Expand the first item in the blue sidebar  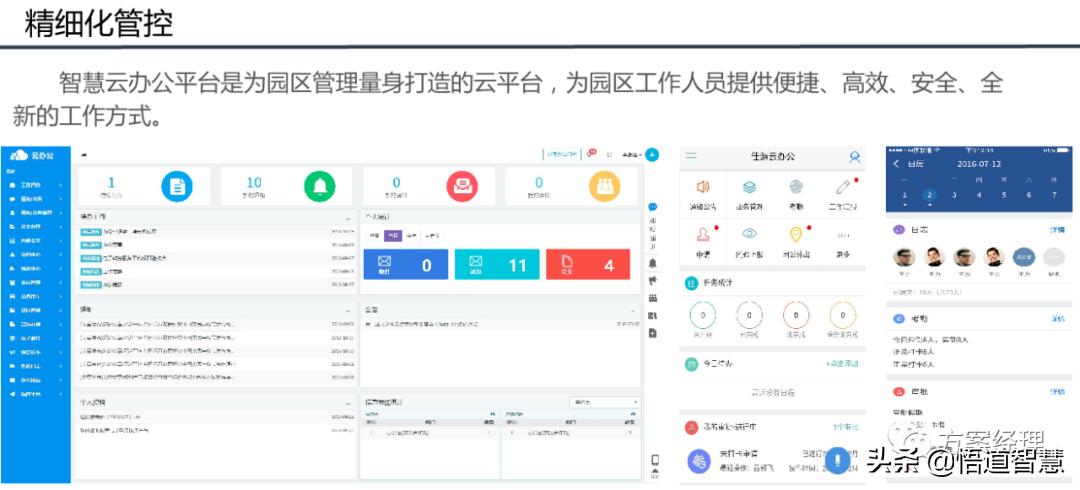pyautogui.click(x=35, y=185)
